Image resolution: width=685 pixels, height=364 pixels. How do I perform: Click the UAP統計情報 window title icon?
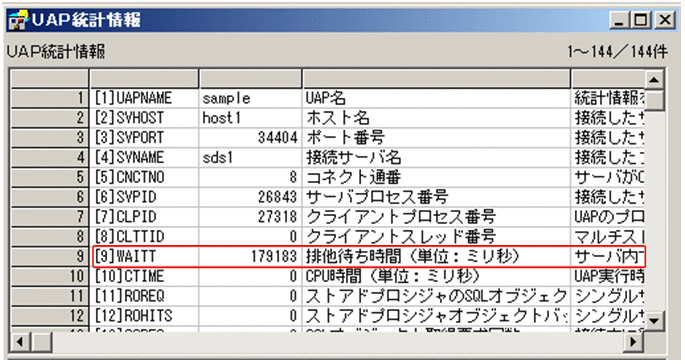click(18, 21)
